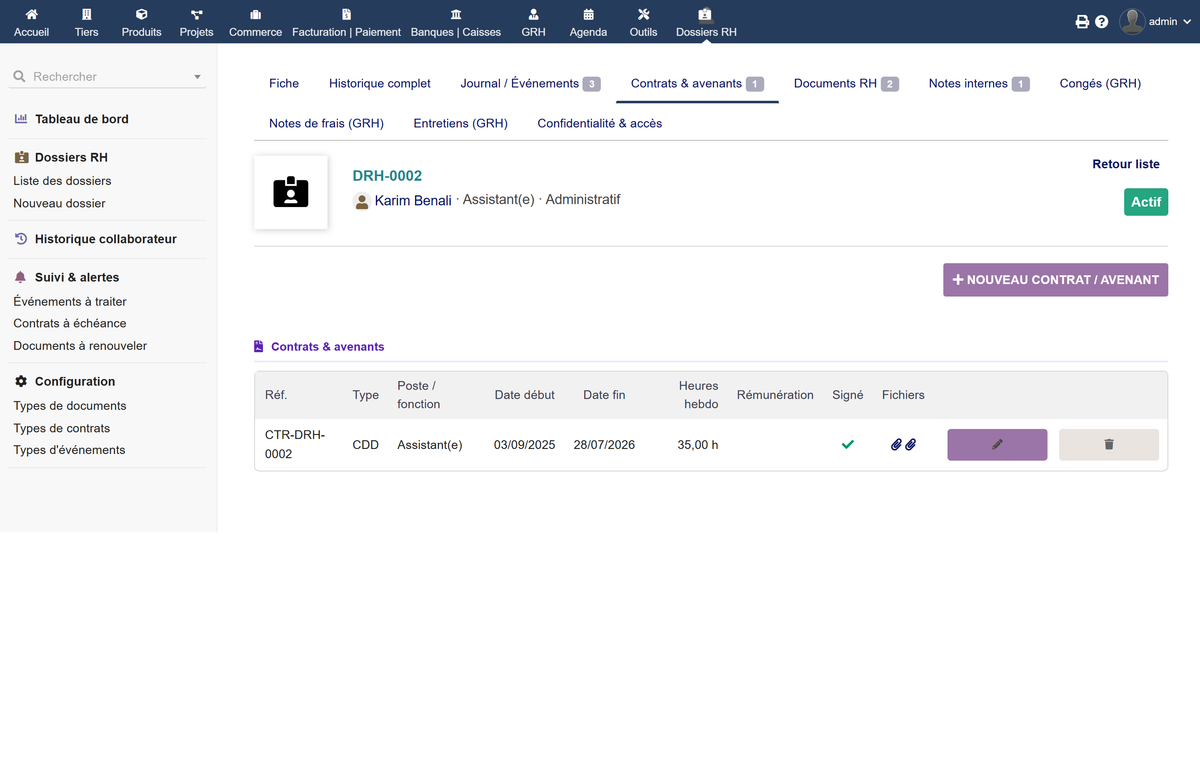Delete contract CTR-DRH-0002 trash button
This screenshot has width=1200, height=783.
(1109, 445)
